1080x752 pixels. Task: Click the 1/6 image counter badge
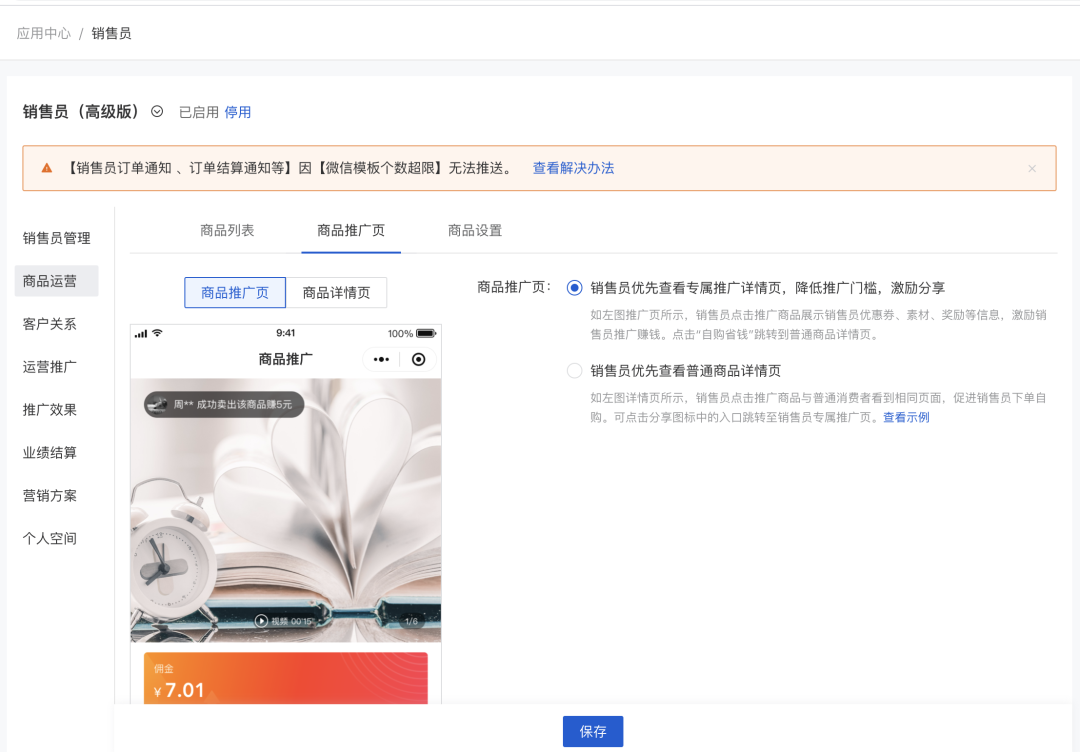(x=410, y=621)
